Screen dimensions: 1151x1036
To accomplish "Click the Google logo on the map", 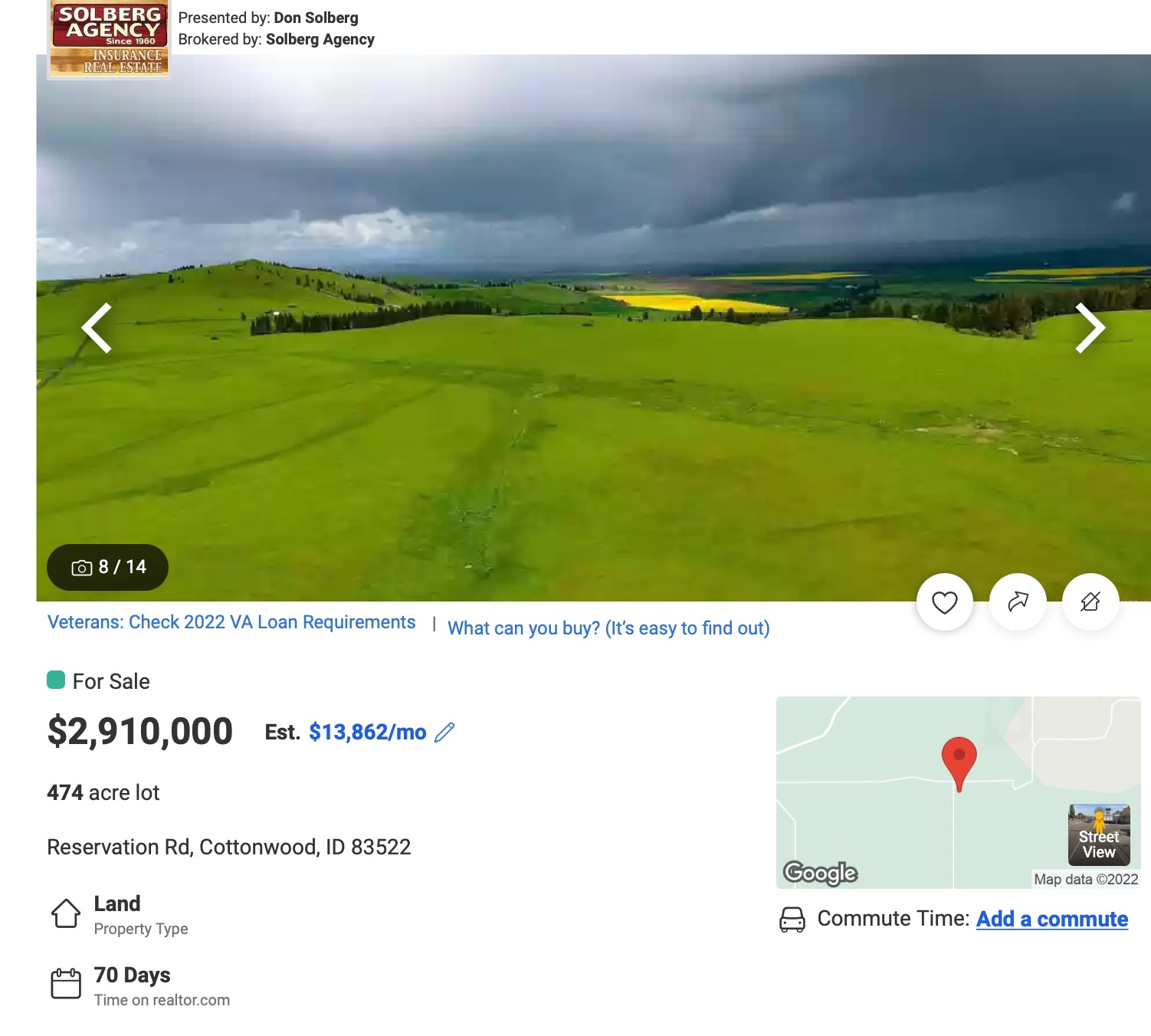I will point(820,873).
